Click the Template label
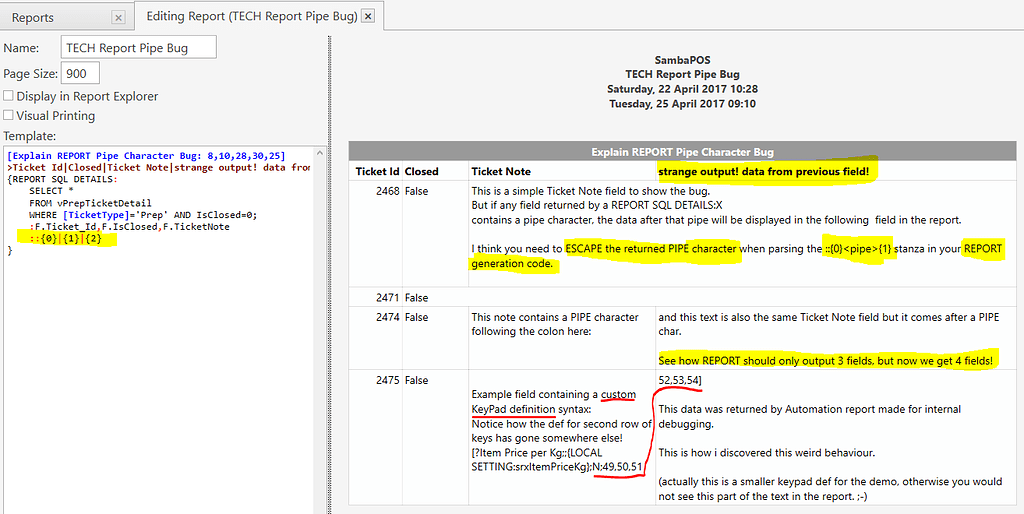The image size is (1024, 514). click(30, 136)
